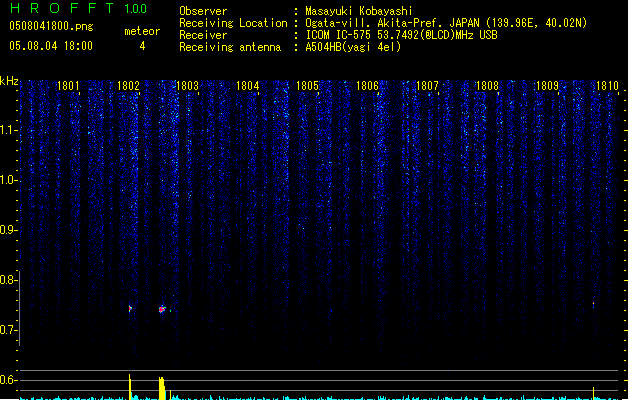The height and width of the screenshot is (400, 629).
Task: Click the A504HB(yagi 4el) antenna text
Action: 353,47
